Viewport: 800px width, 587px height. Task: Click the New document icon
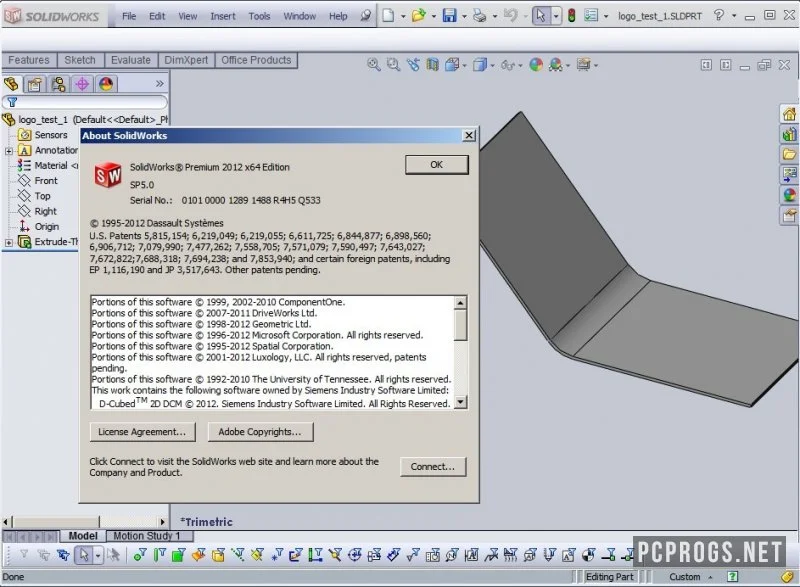tap(388, 16)
